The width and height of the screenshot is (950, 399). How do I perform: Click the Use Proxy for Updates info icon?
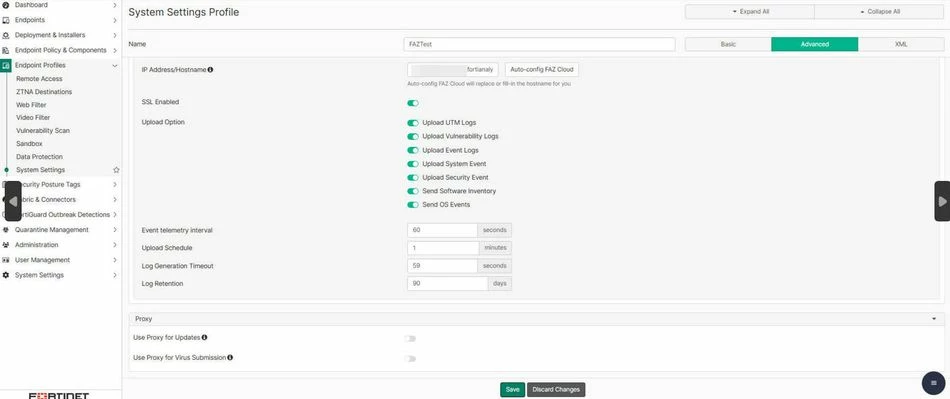pos(204,337)
